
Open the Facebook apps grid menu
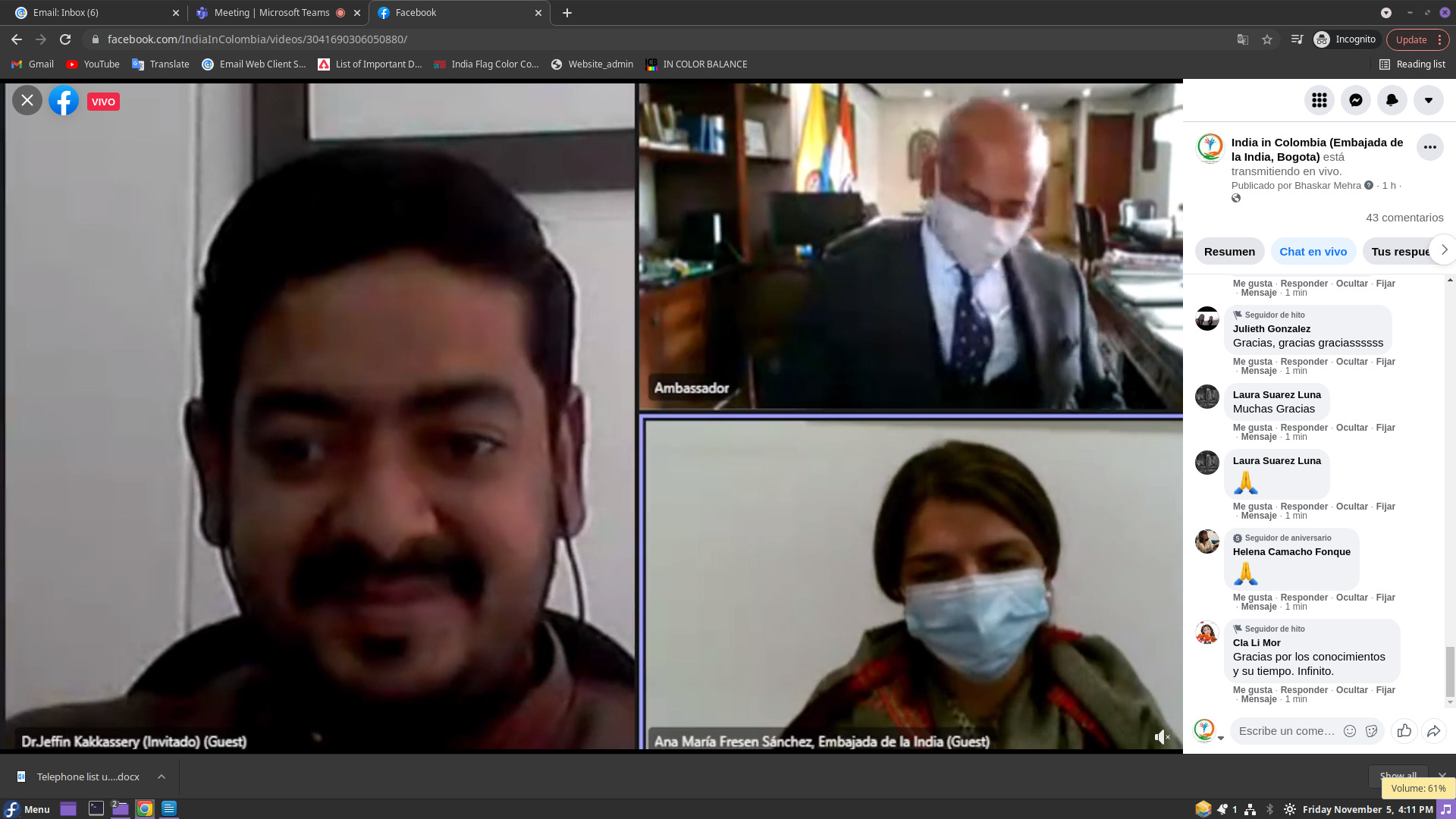(x=1319, y=100)
